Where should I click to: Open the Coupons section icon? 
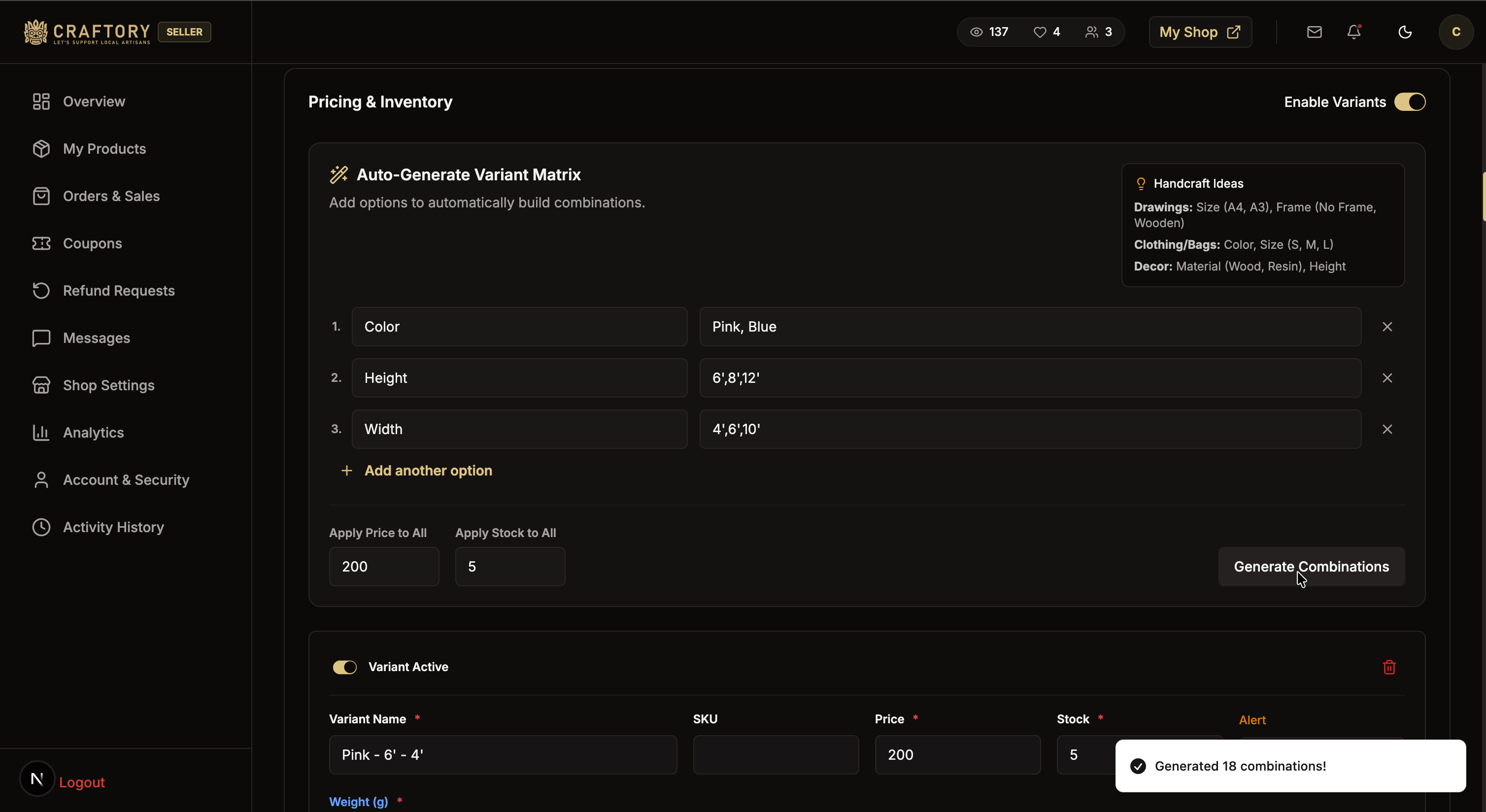(x=41, y=243)
